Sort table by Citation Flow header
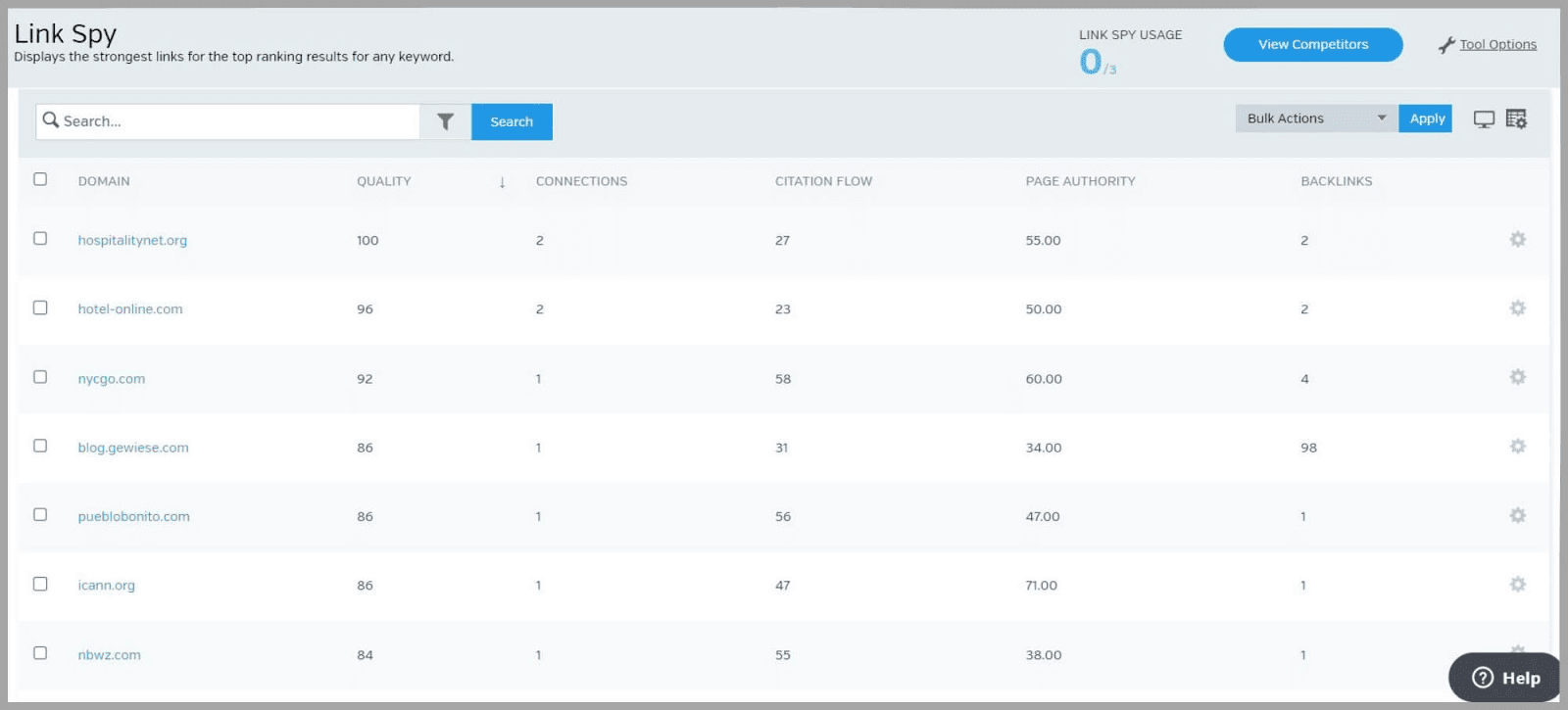1568x710 pixels. (x=823, y=181)
